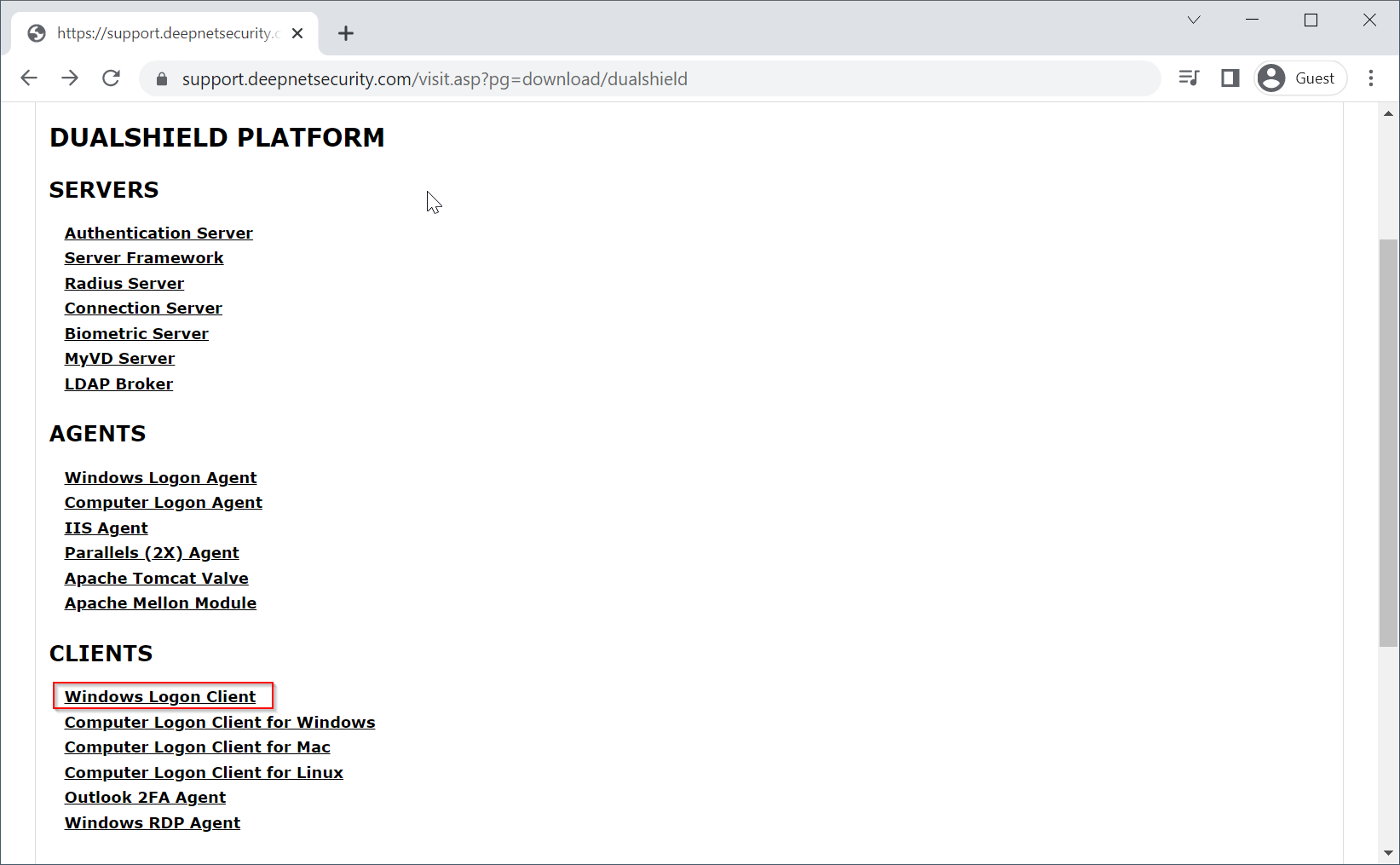
Task: Open the Windows Logon Client link
Action: click(x=160, y=696)
